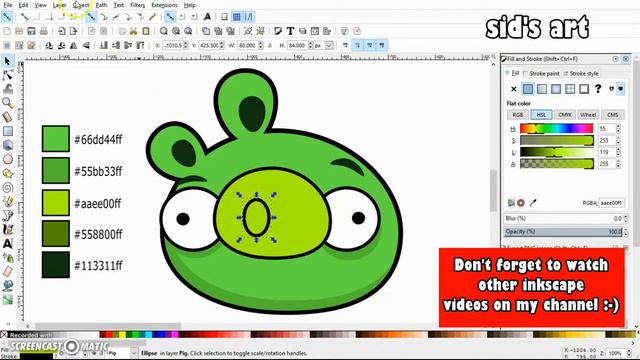Select the Gradient tool in toolbox

click(7, 300)
